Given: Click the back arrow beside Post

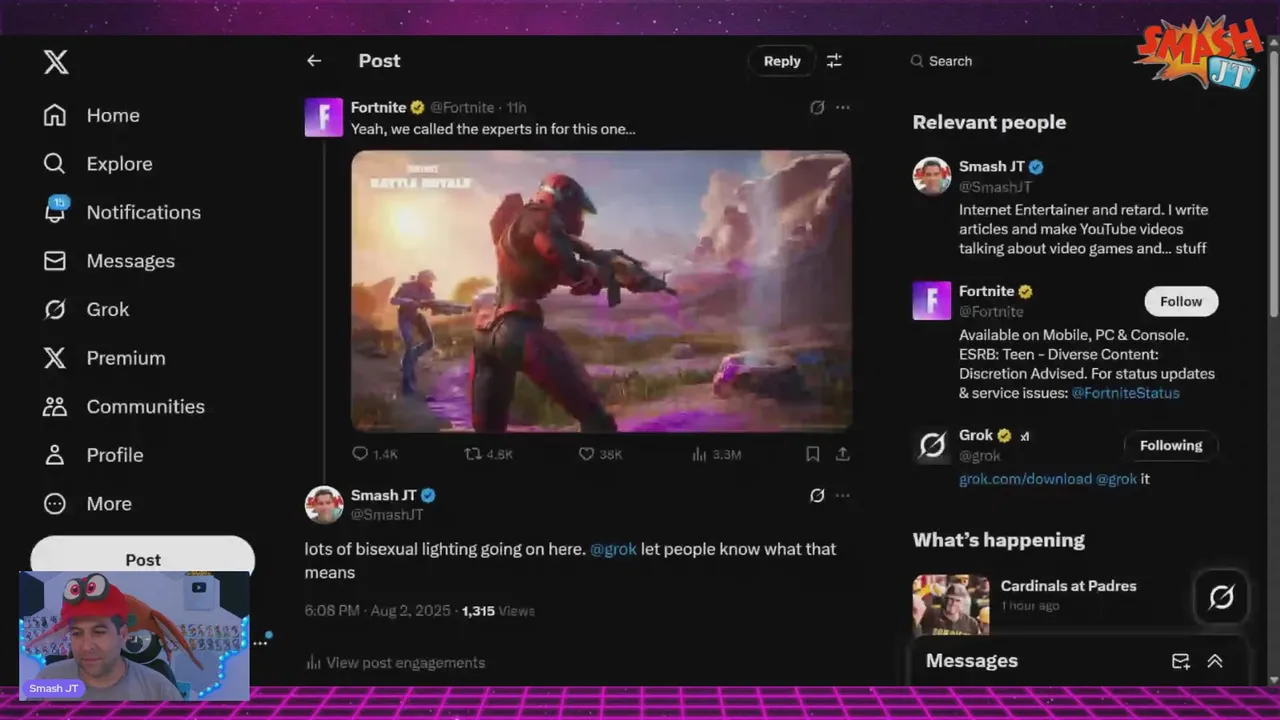Looking at the screenshot, I should coord(314,61).
